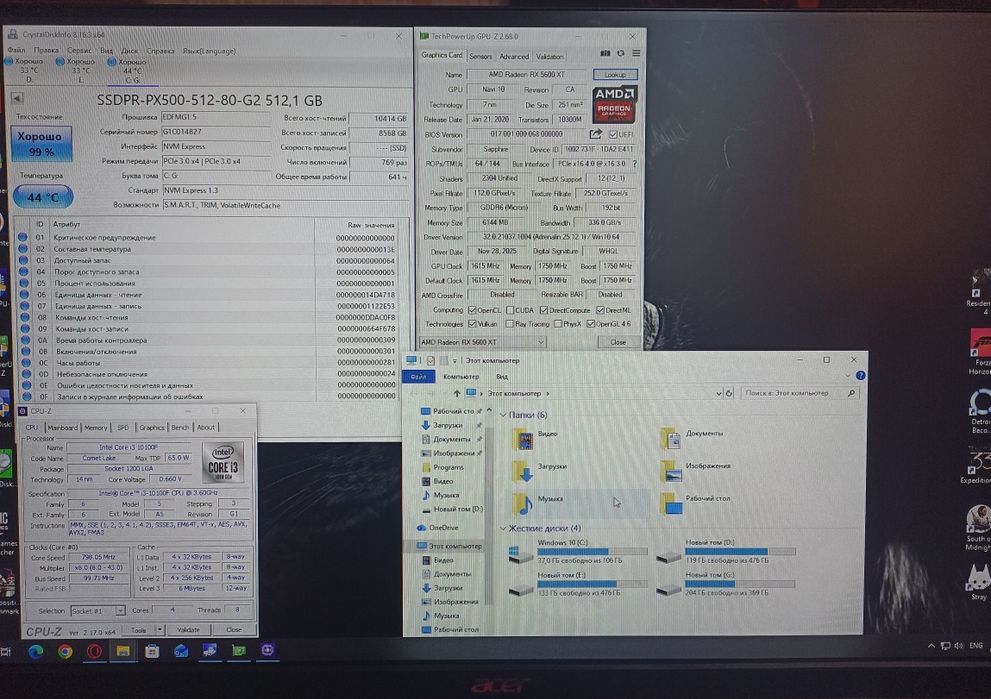Launch Microsoft Edge from the taskbar
The width and height of the screenshot is (991, 699).
(x=35, y=651)
